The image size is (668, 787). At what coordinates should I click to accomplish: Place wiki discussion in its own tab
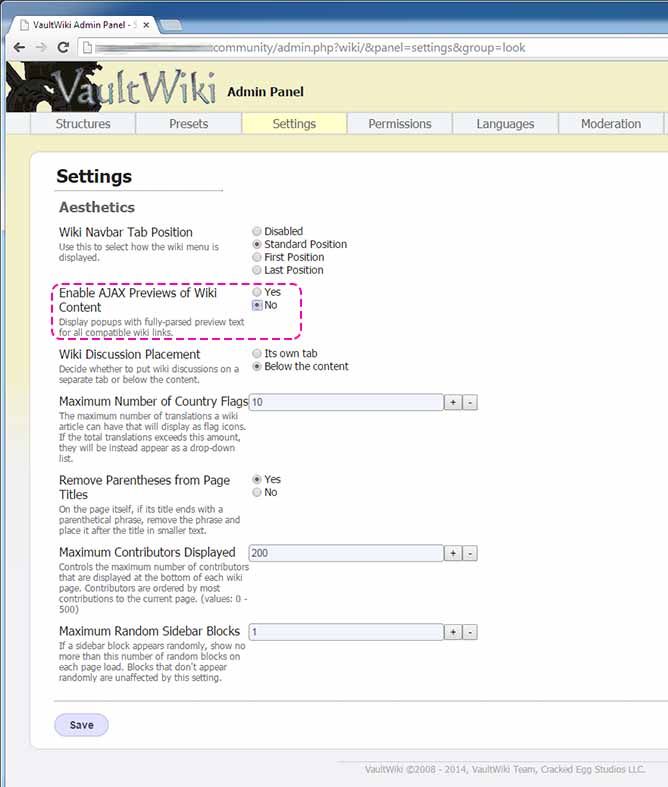(257, 354)
